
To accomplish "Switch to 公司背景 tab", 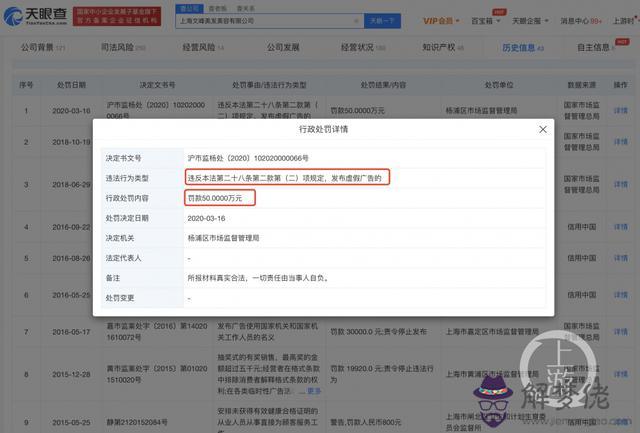I will (43, 48).
